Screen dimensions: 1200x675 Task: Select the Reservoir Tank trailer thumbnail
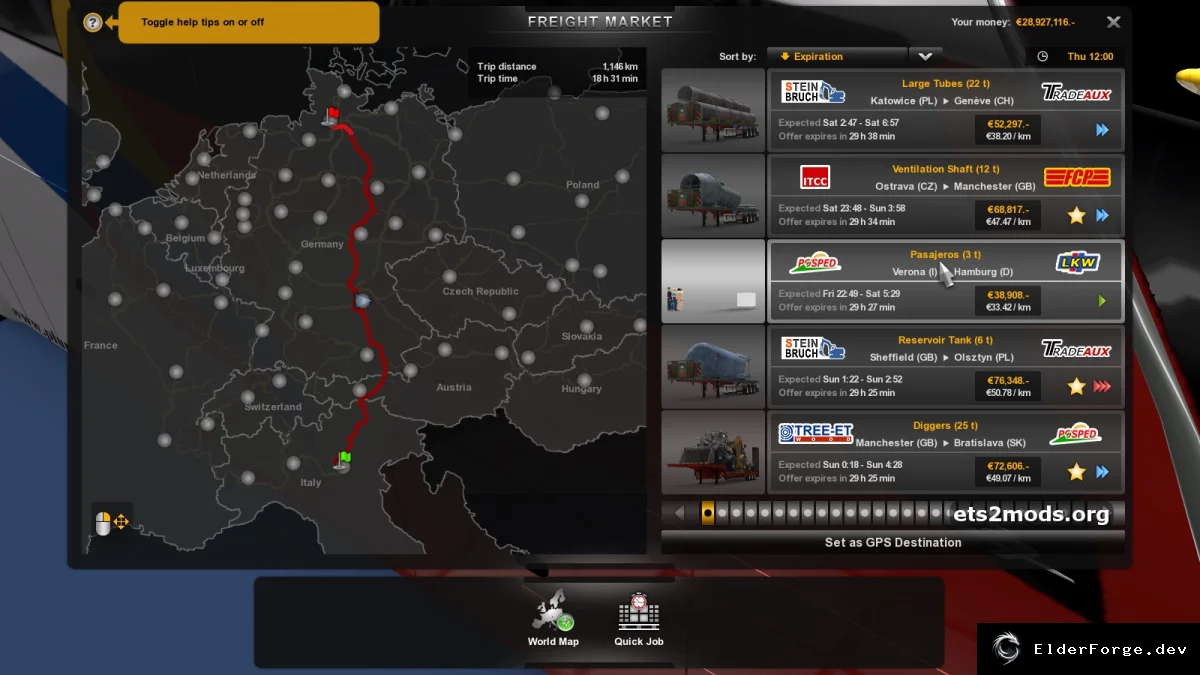pos(713,366)
